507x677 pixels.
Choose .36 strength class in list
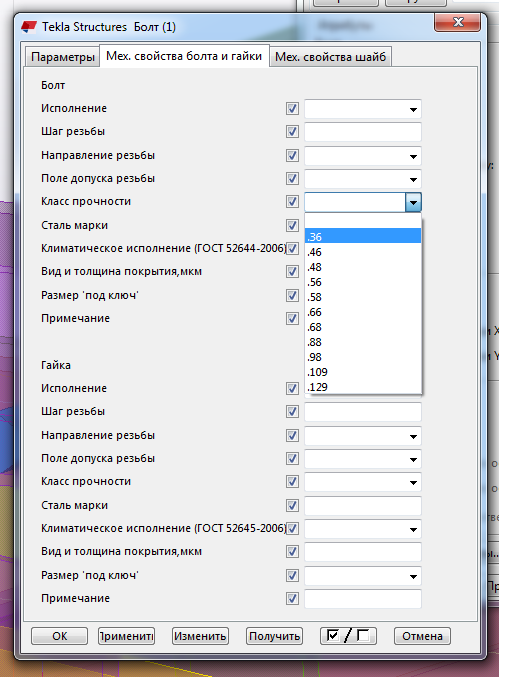pyautogui.click(x=363, y=237)
